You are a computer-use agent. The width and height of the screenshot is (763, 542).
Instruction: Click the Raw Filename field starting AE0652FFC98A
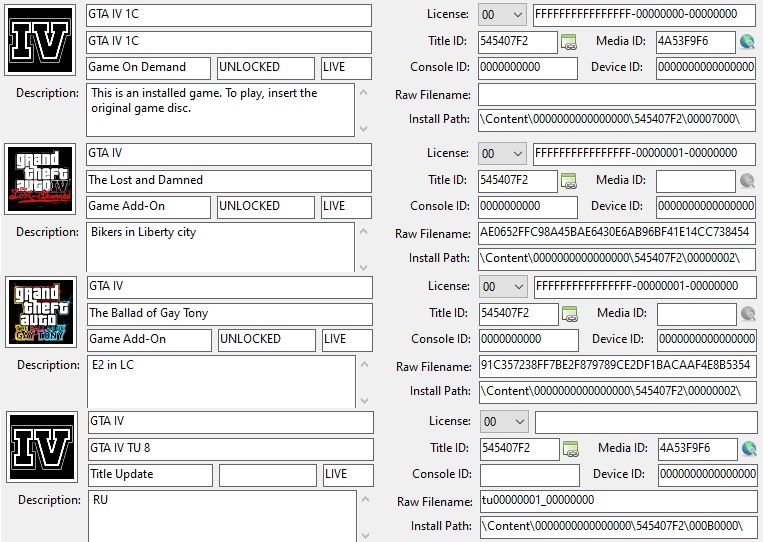pos(617,233)
